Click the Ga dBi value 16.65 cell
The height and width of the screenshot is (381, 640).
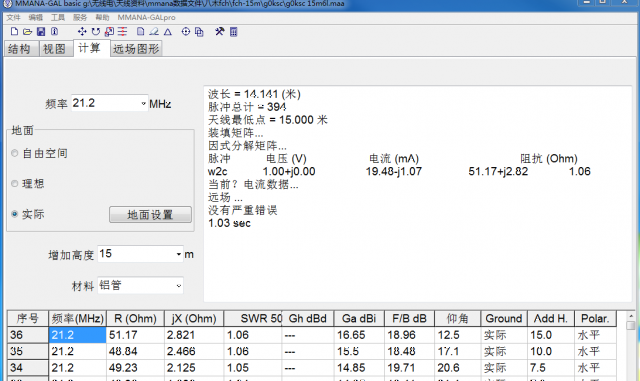[359, 335]
